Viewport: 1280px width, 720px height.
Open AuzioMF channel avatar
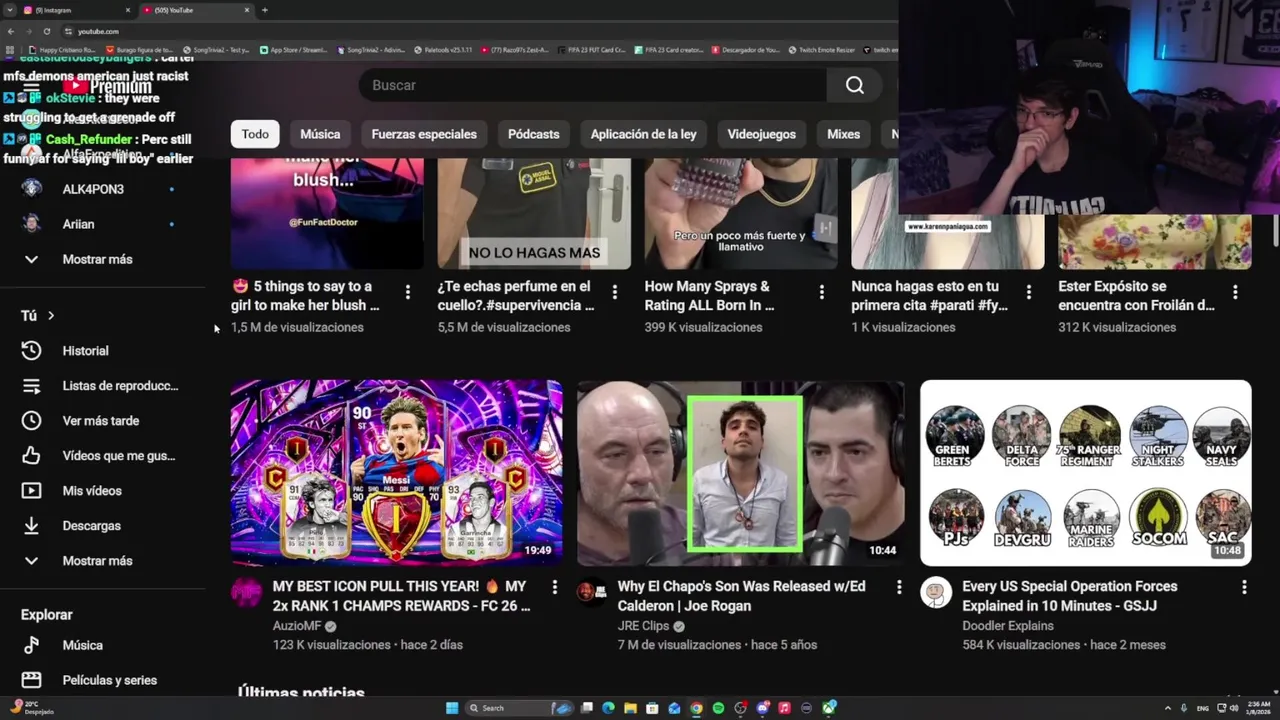[246, 592]
